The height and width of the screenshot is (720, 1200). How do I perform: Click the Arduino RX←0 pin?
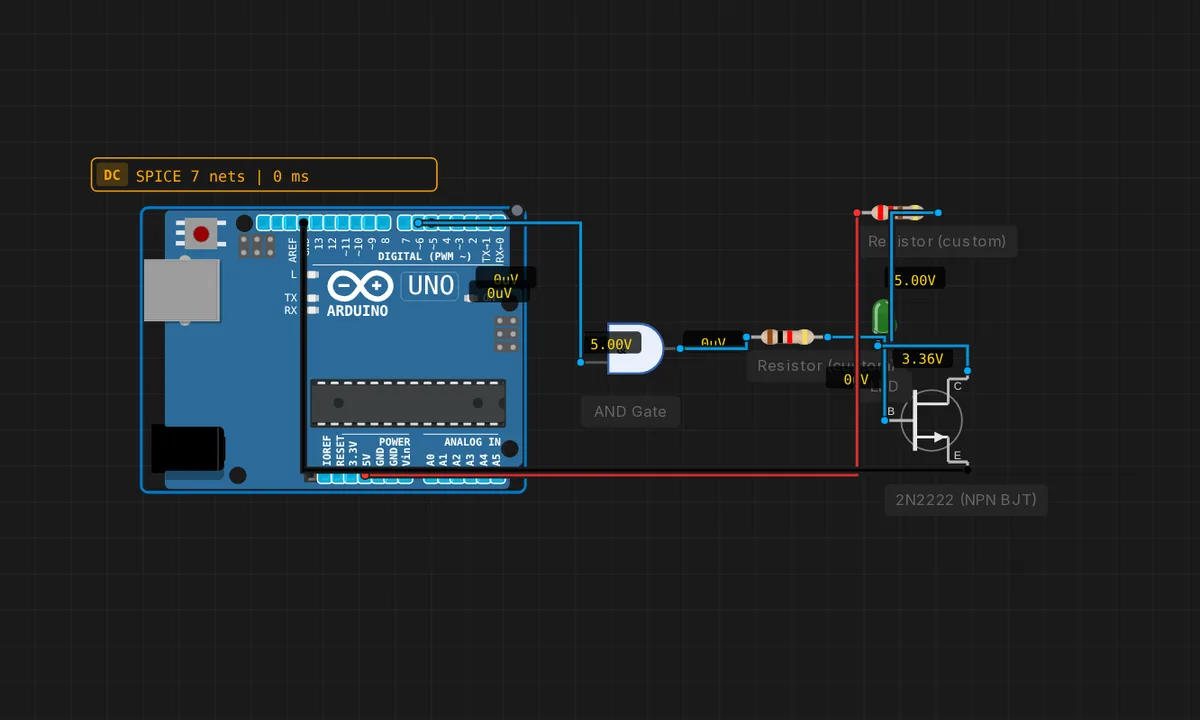(x=498, y=223)
